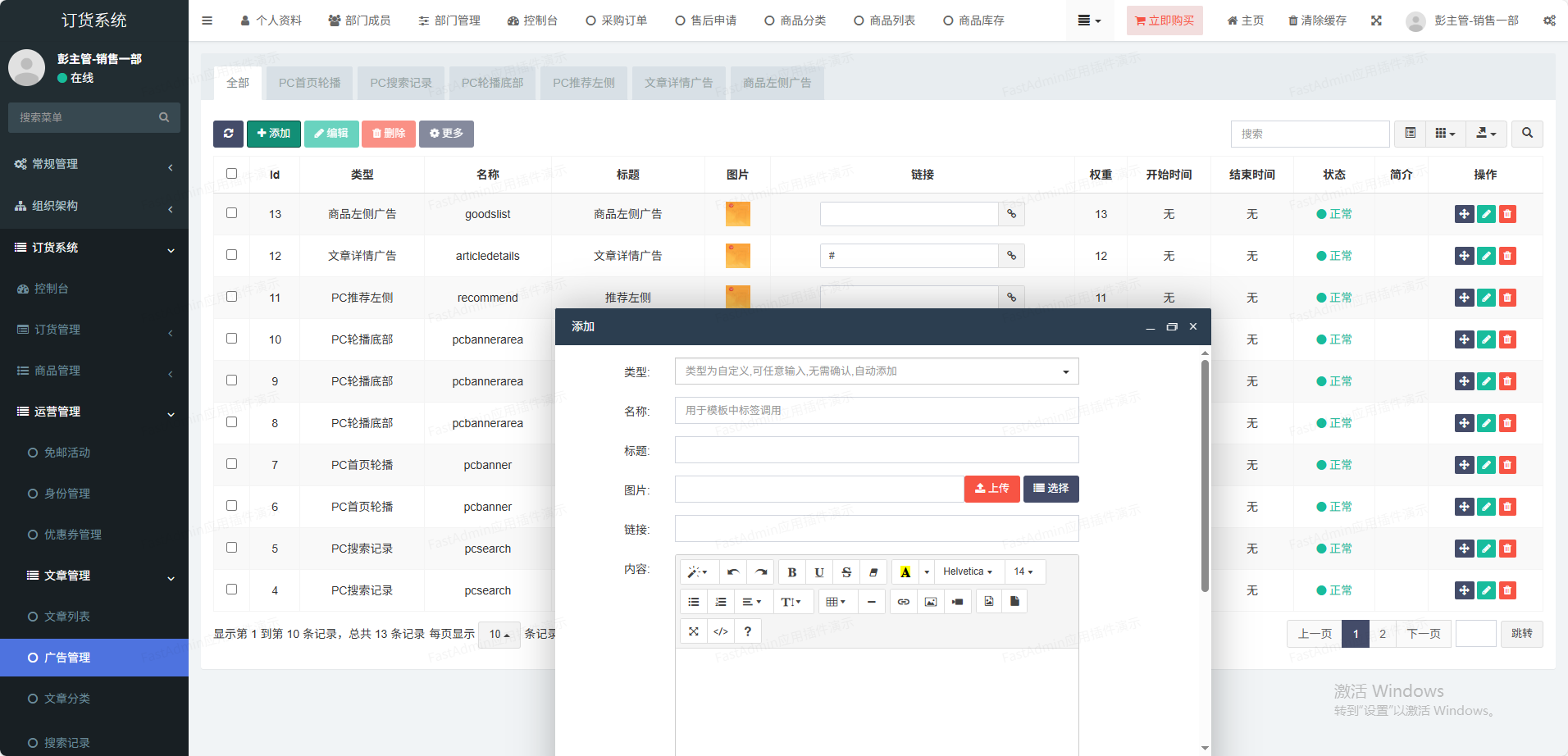Viewport: 1568px width, 756px height.
Task: Open the page size dropdown showing 10
Action: tap(499, 634)
